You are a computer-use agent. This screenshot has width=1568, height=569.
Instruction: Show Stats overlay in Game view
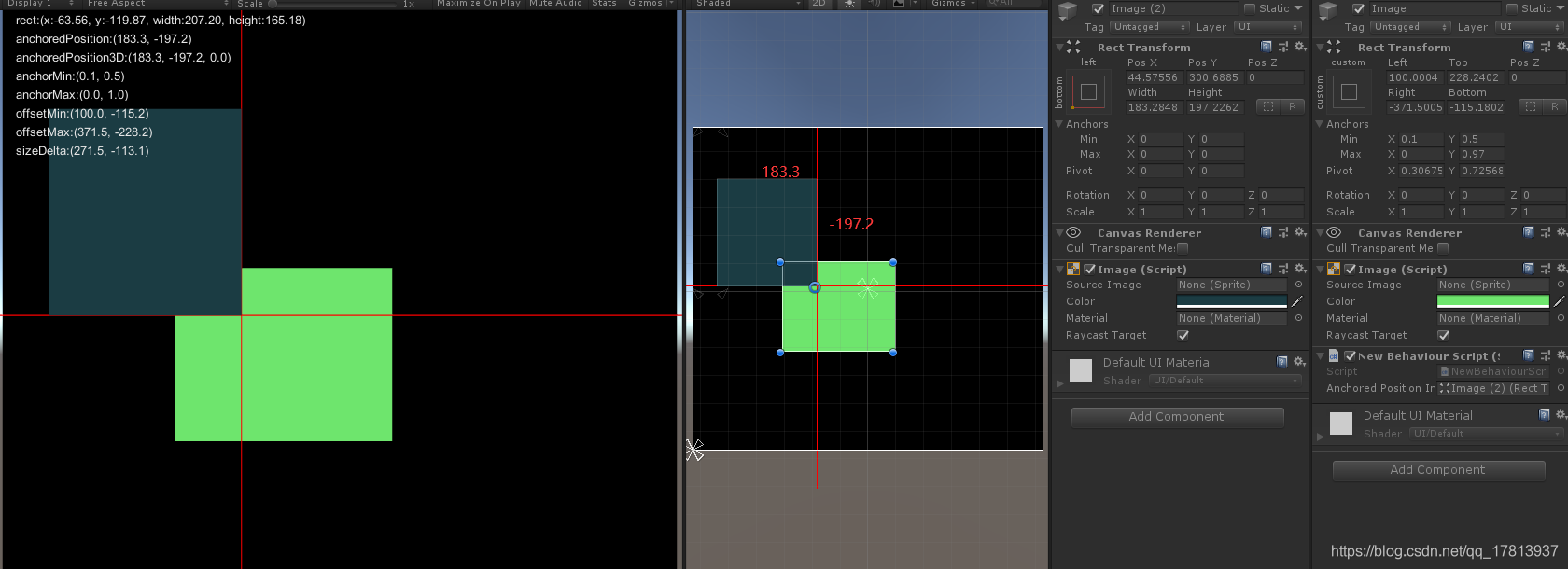tap(605, 4)
